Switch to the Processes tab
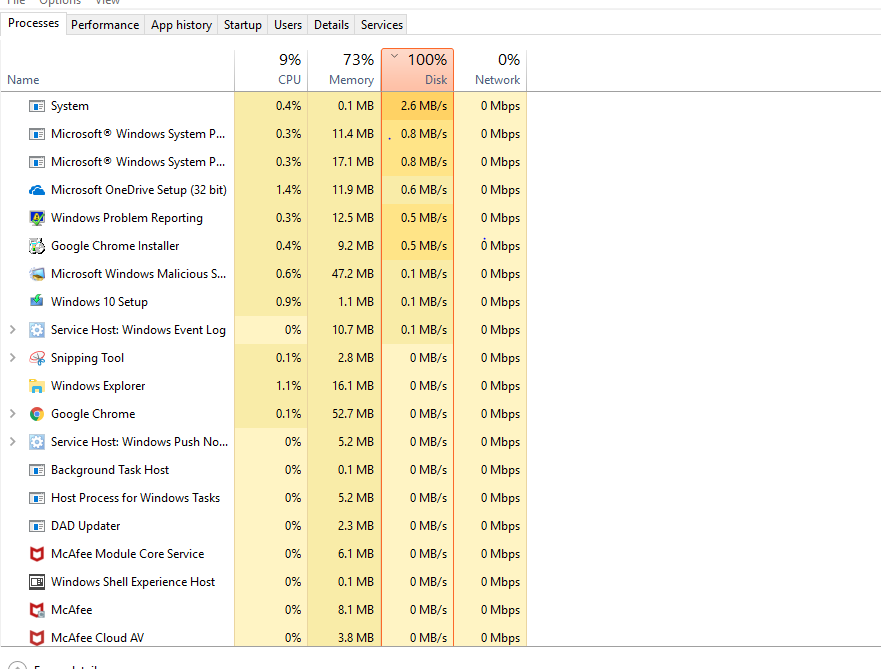This screenshot has width=881, height=669. [x=33, y=24]
